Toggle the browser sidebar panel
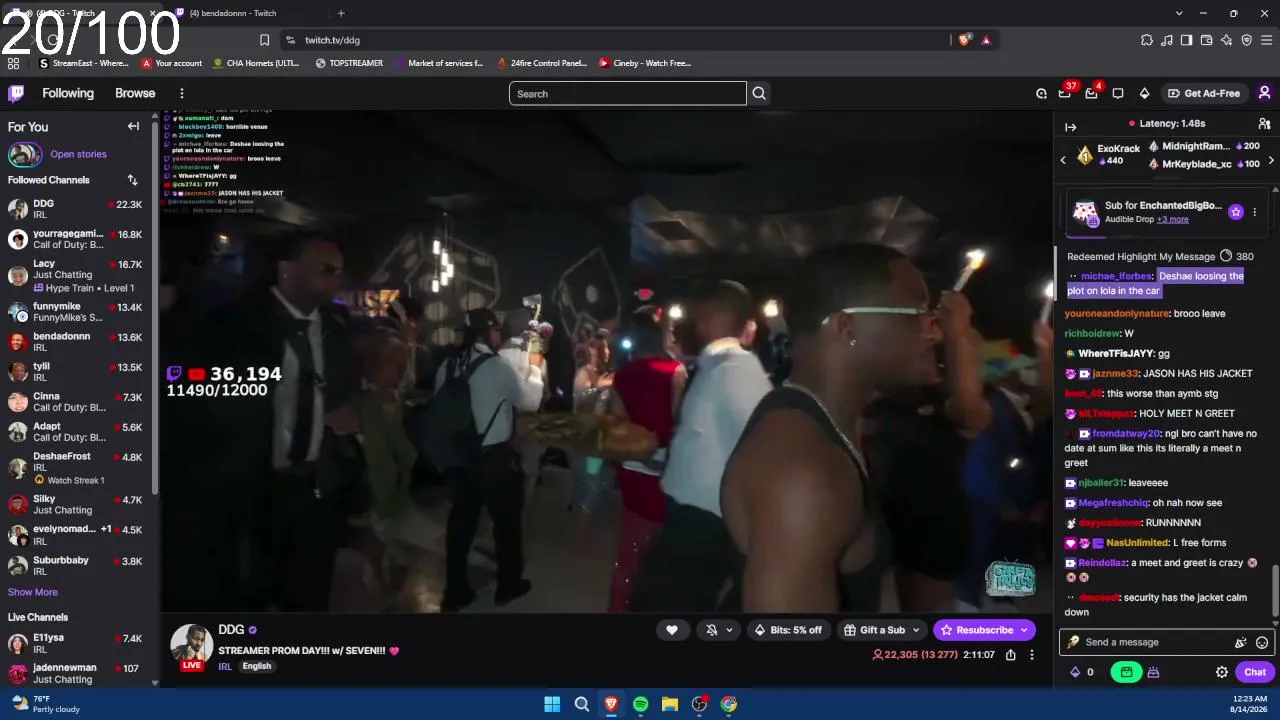1280x720 pixels. pos(1186,40)
